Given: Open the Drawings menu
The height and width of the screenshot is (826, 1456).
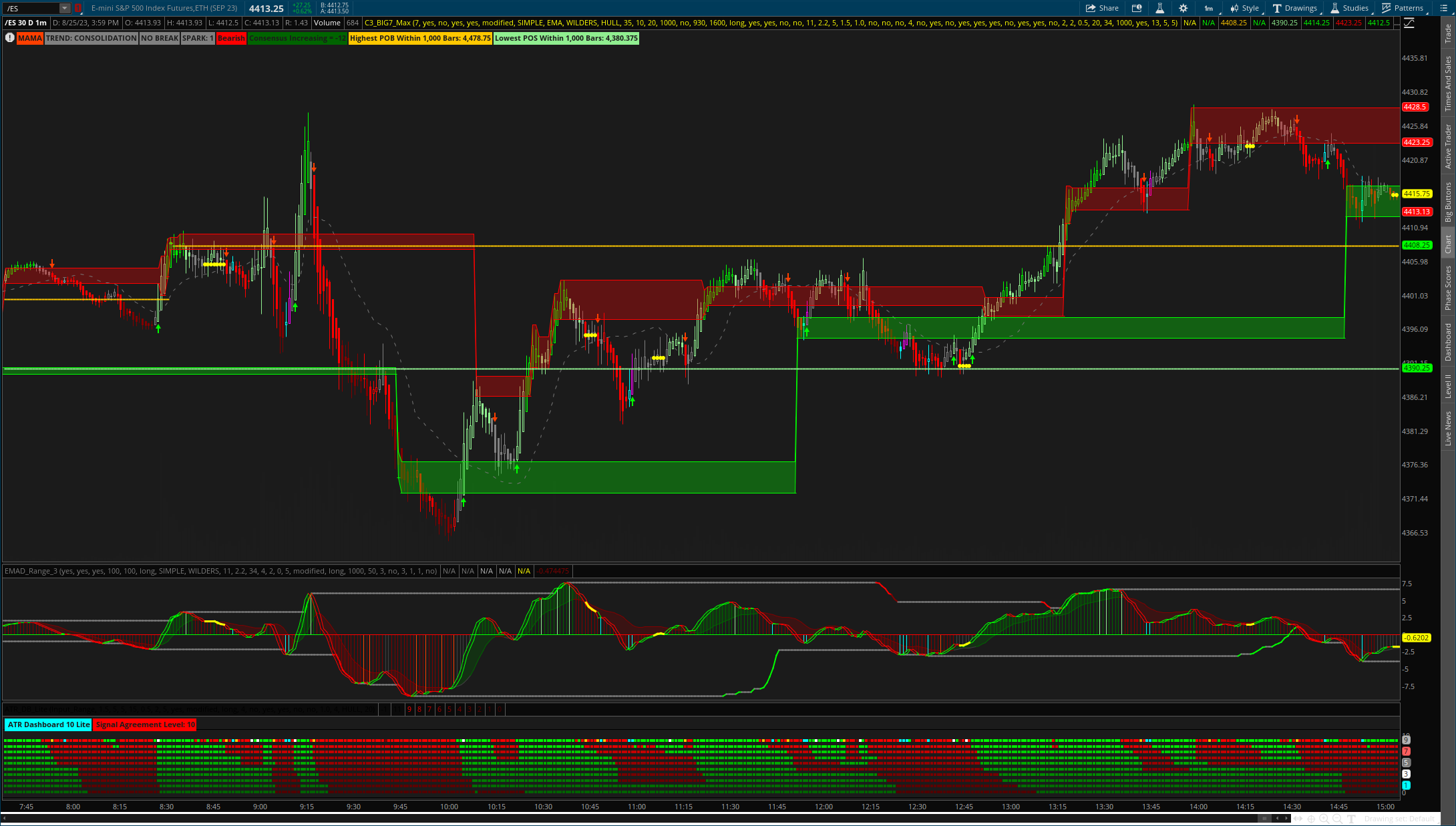Looking at the screenshot, I should (x=1294, y=8).
